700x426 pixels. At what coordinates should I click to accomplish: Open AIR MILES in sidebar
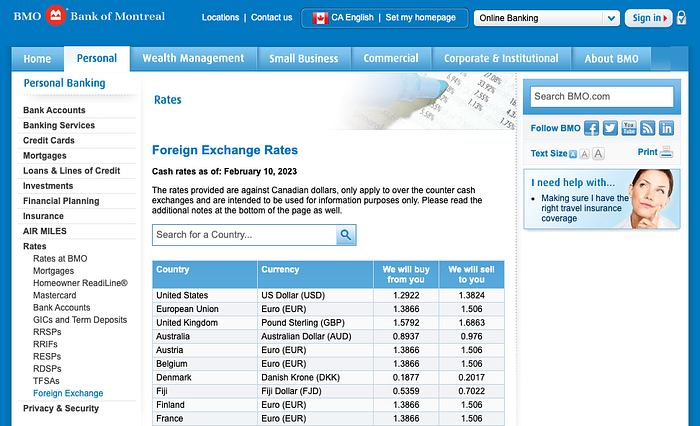(x=45, y=231)
